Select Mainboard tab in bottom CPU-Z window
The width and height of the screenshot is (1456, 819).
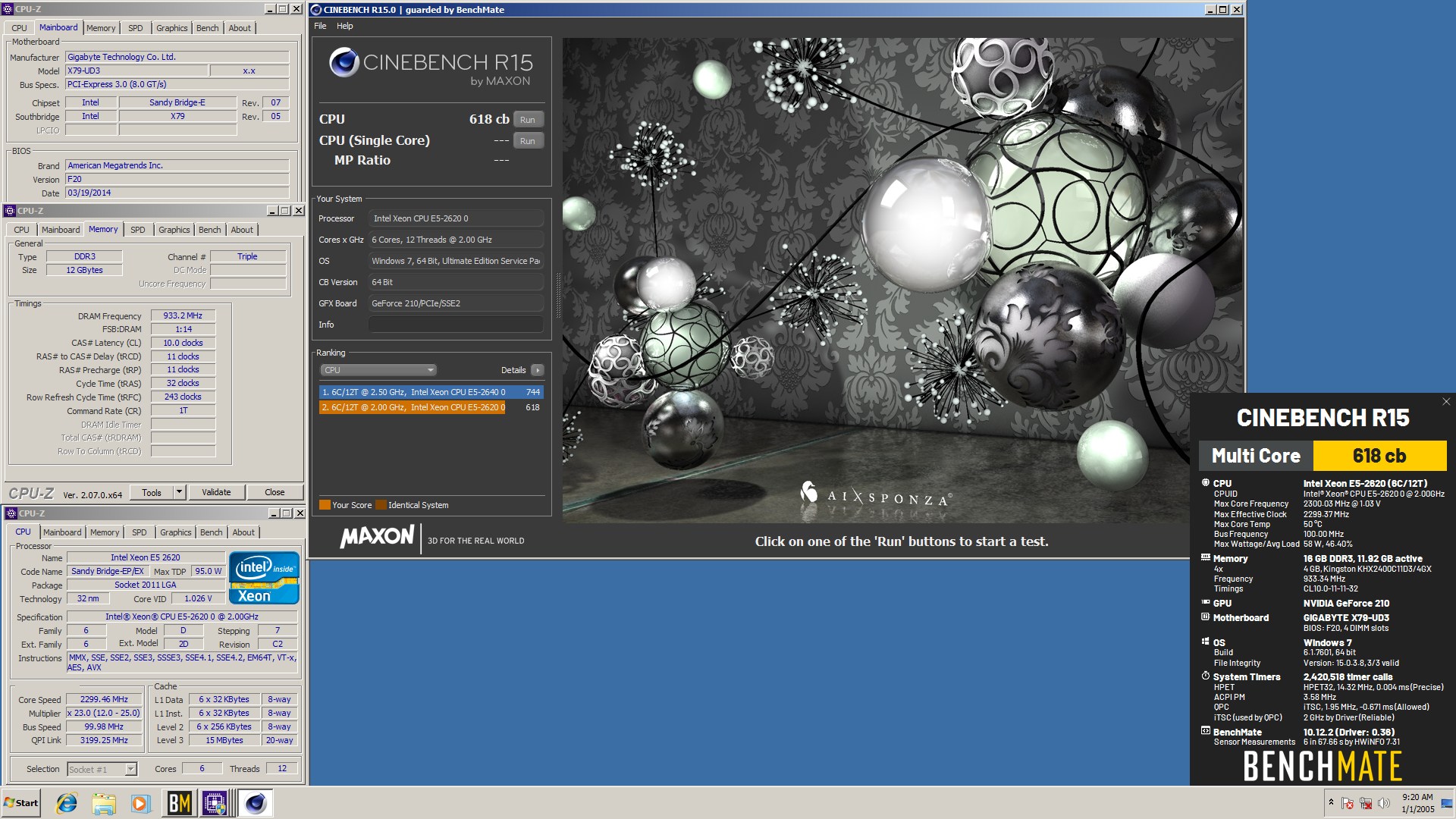coord(62,532)
